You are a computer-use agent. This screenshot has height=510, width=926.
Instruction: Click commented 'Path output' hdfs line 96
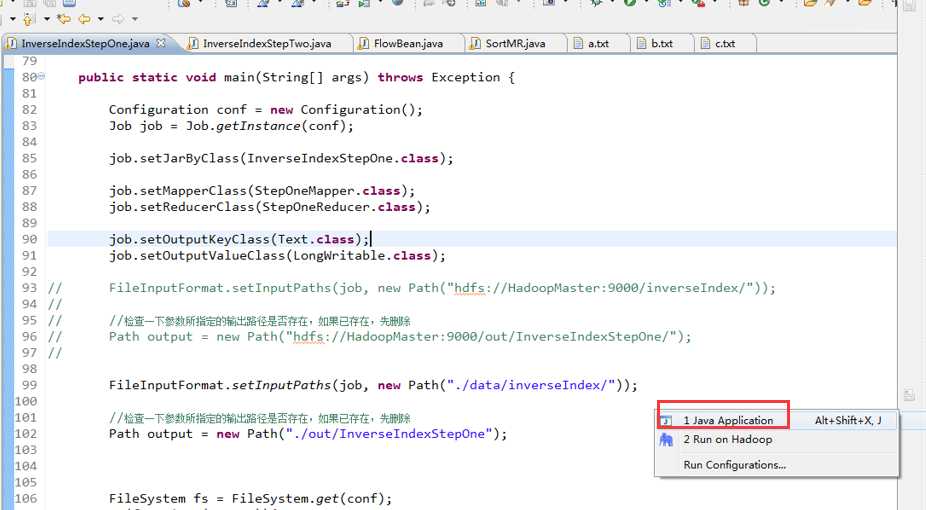[x=400, y=336]
